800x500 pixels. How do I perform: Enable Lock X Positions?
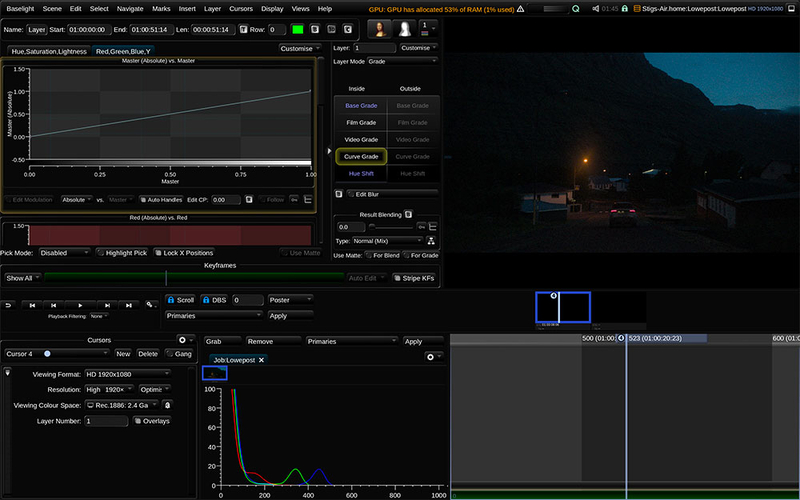182,253
